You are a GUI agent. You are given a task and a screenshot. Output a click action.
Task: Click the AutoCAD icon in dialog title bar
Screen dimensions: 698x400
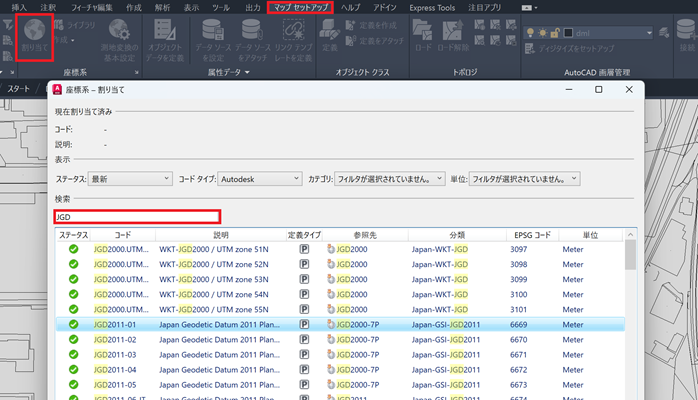coord(57,89)
